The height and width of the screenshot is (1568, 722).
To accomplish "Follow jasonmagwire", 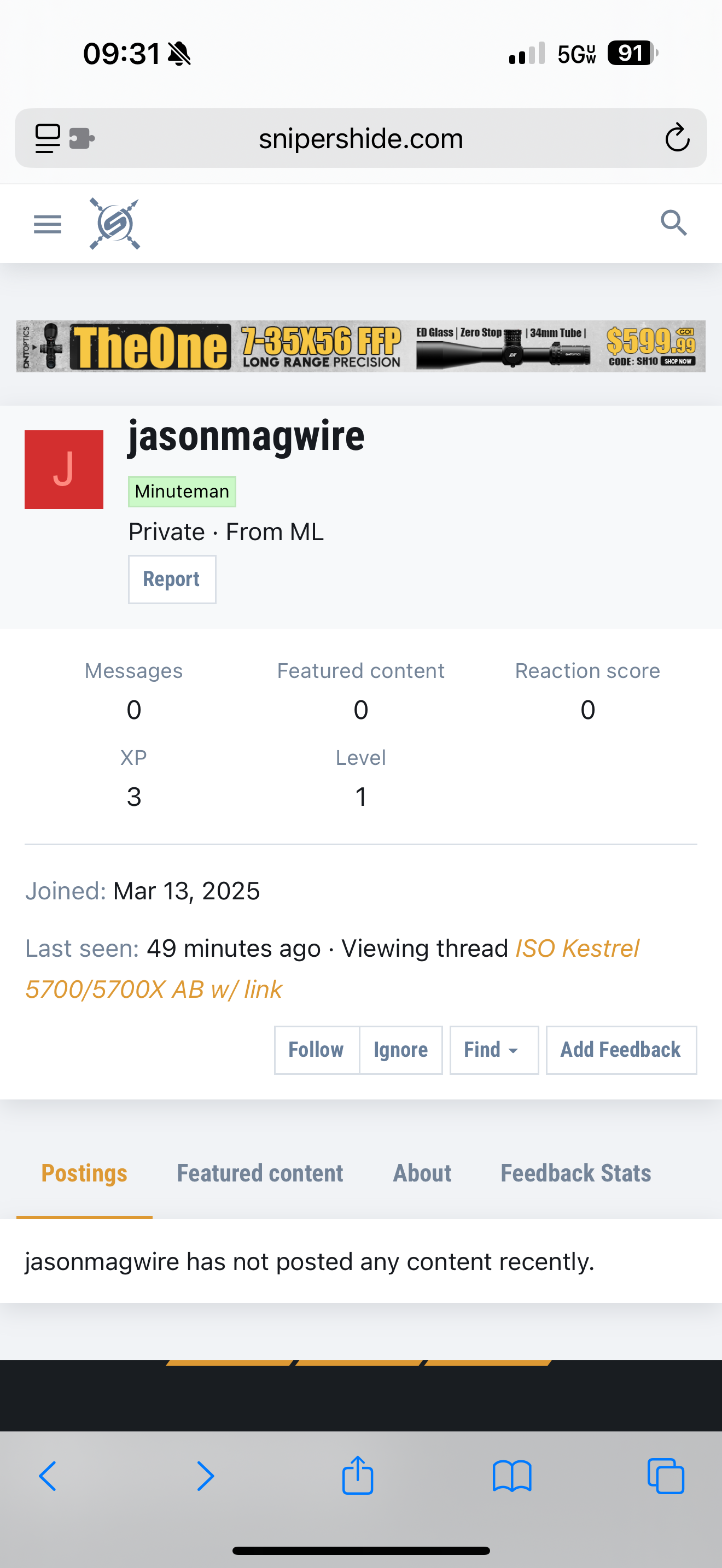I will (x=316, y=1050).
